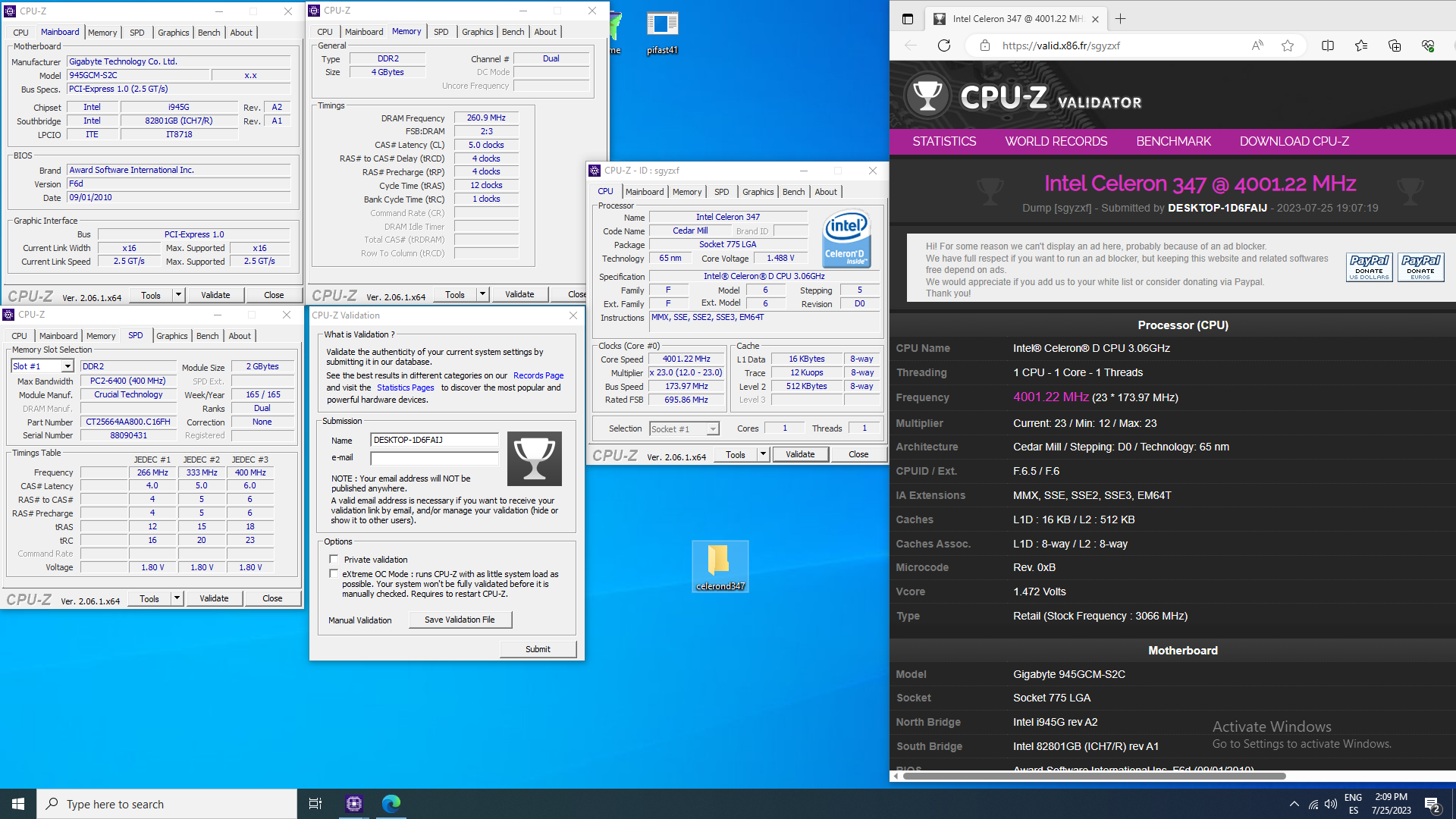Screen dimensions: 1456x819
Task: Click the browser horizontal scrollbar
Action: (x=1094, y=776)
